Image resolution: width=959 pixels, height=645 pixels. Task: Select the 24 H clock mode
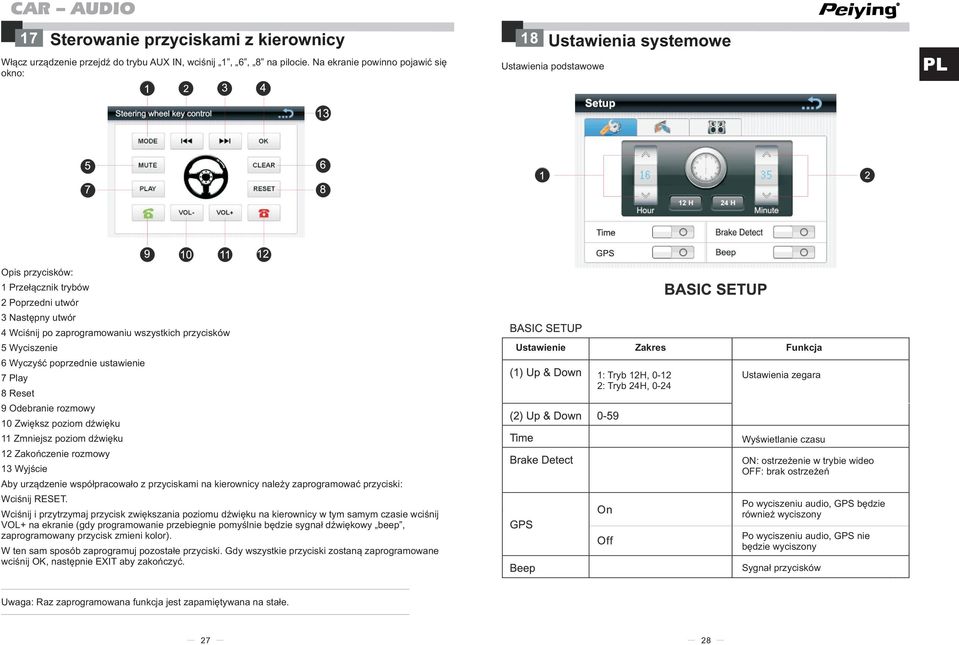[727, 202]
